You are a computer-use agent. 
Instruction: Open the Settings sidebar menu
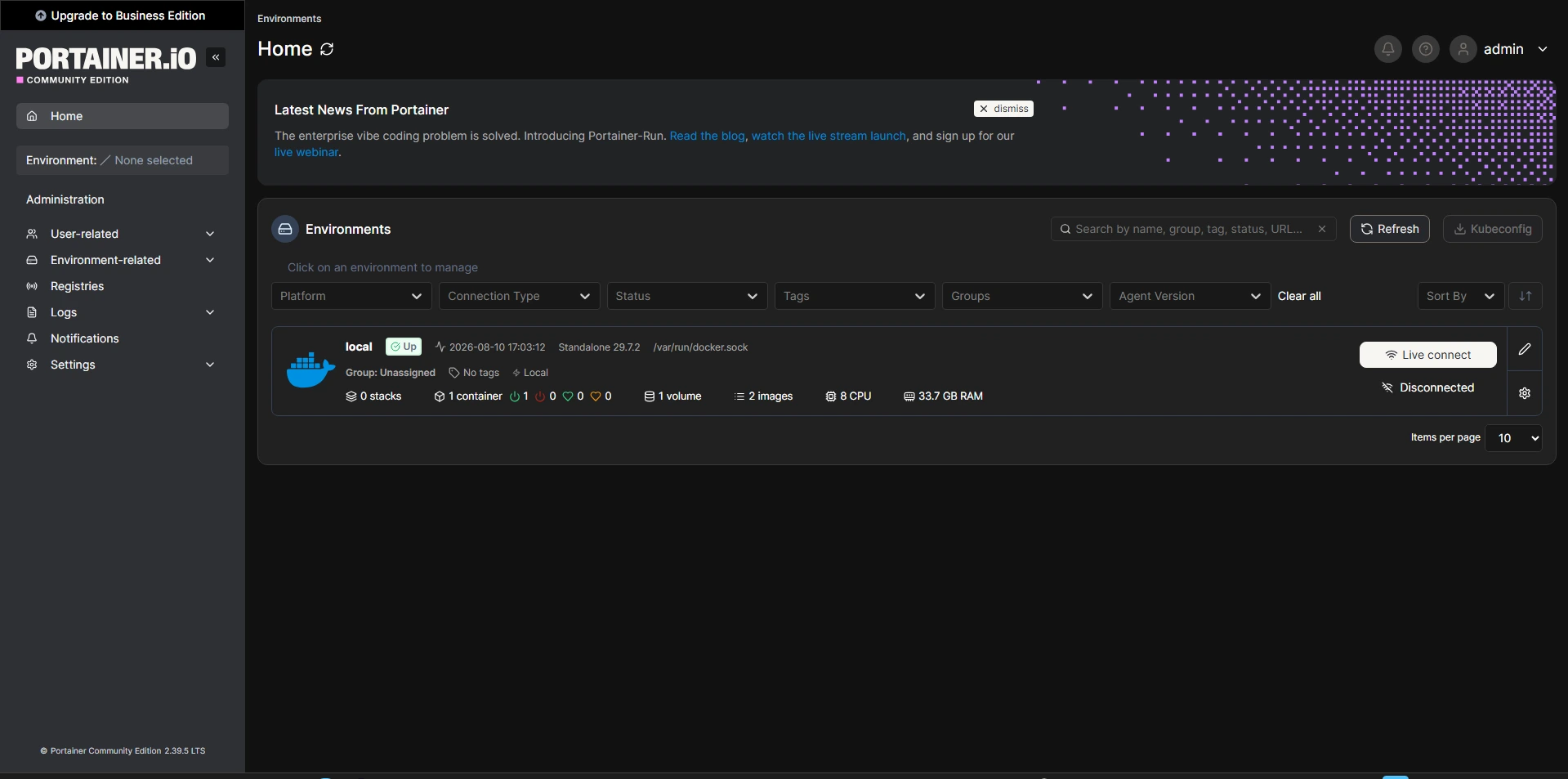coord(123,365)
